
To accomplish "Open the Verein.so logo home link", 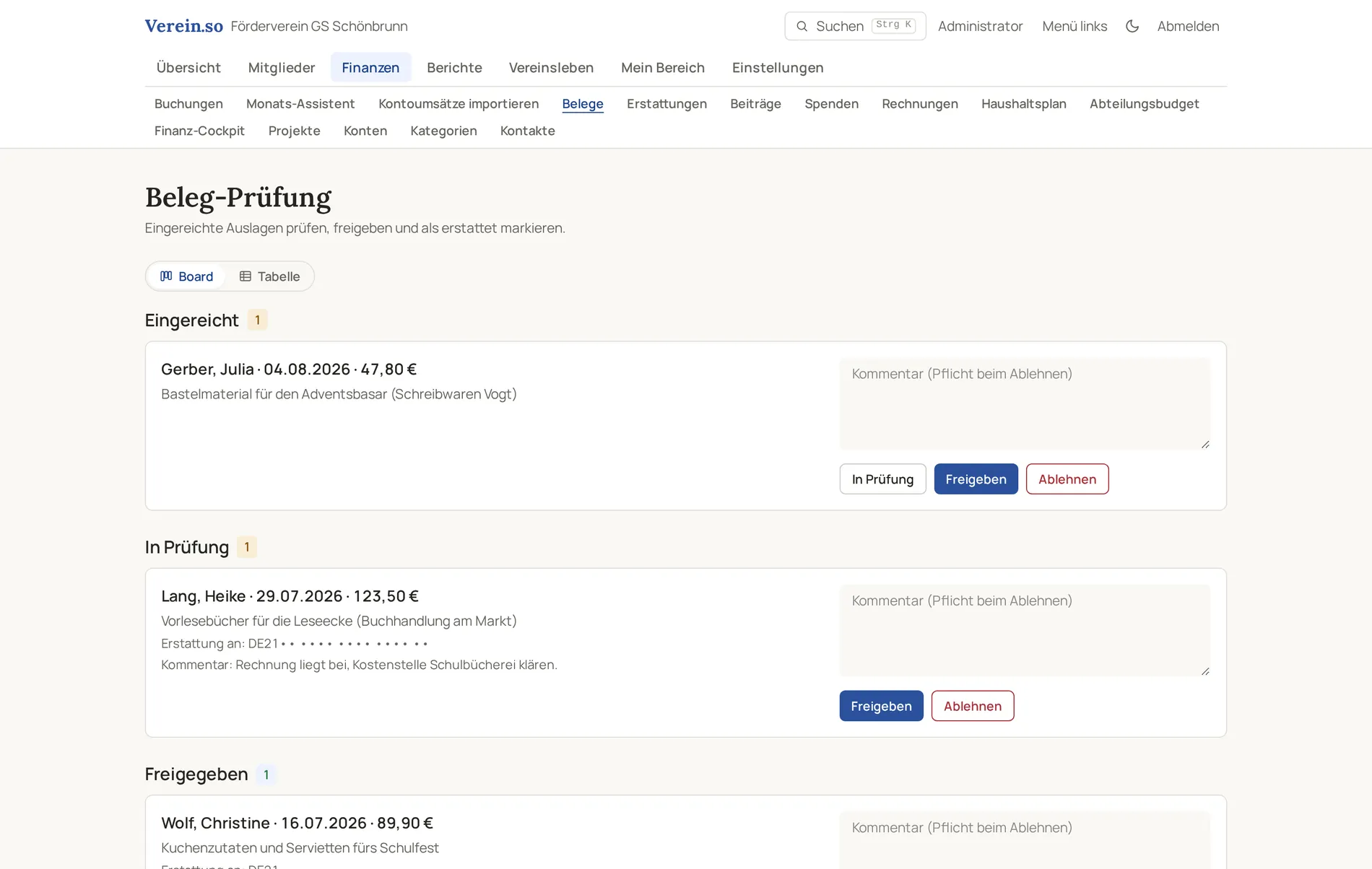I will (x=184, y=26).
